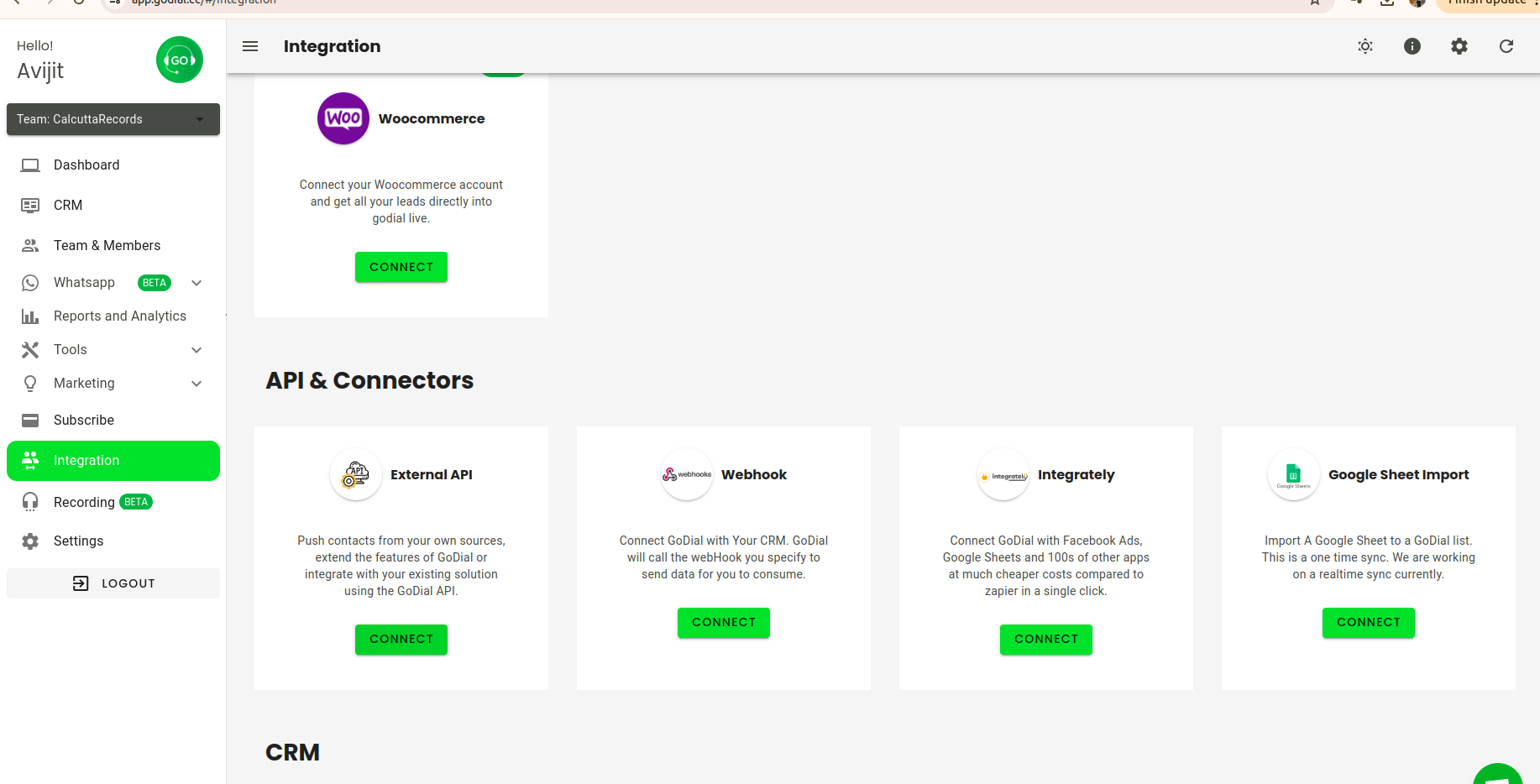The width and height of the screenshot is (1540, 784).
Task: Click the Marketing lightbulb icon
Action: (x=30, y=384)
